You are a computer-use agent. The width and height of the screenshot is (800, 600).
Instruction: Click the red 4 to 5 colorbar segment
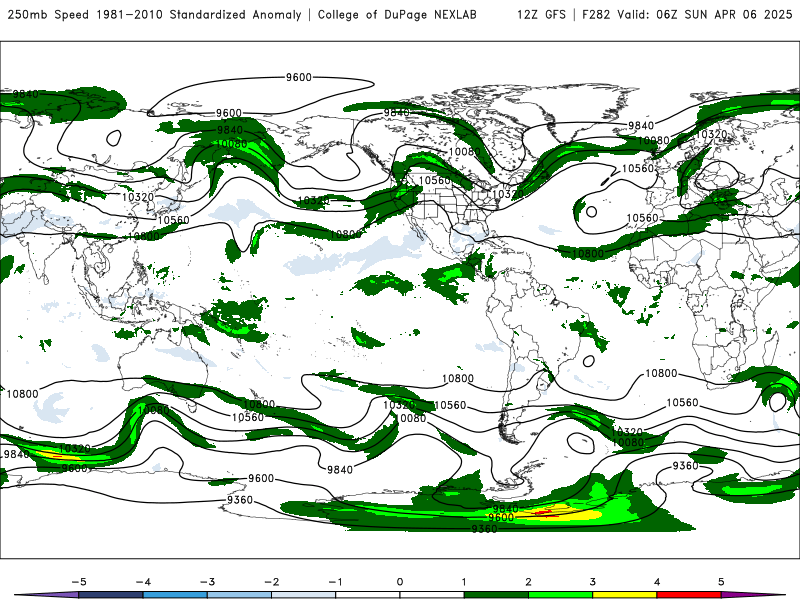(689, 595)
